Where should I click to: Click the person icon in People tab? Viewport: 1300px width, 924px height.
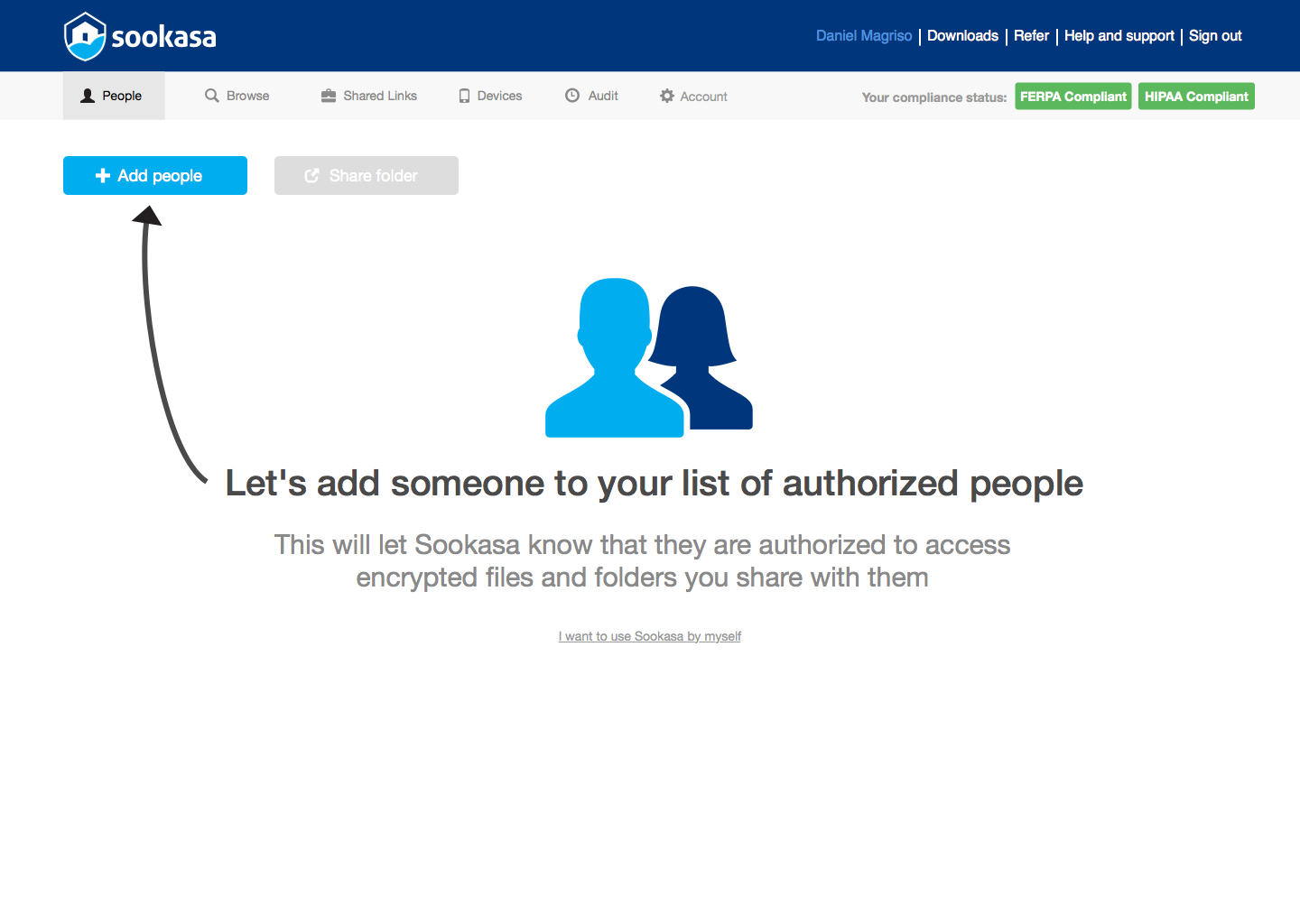[x=88, y=96]
